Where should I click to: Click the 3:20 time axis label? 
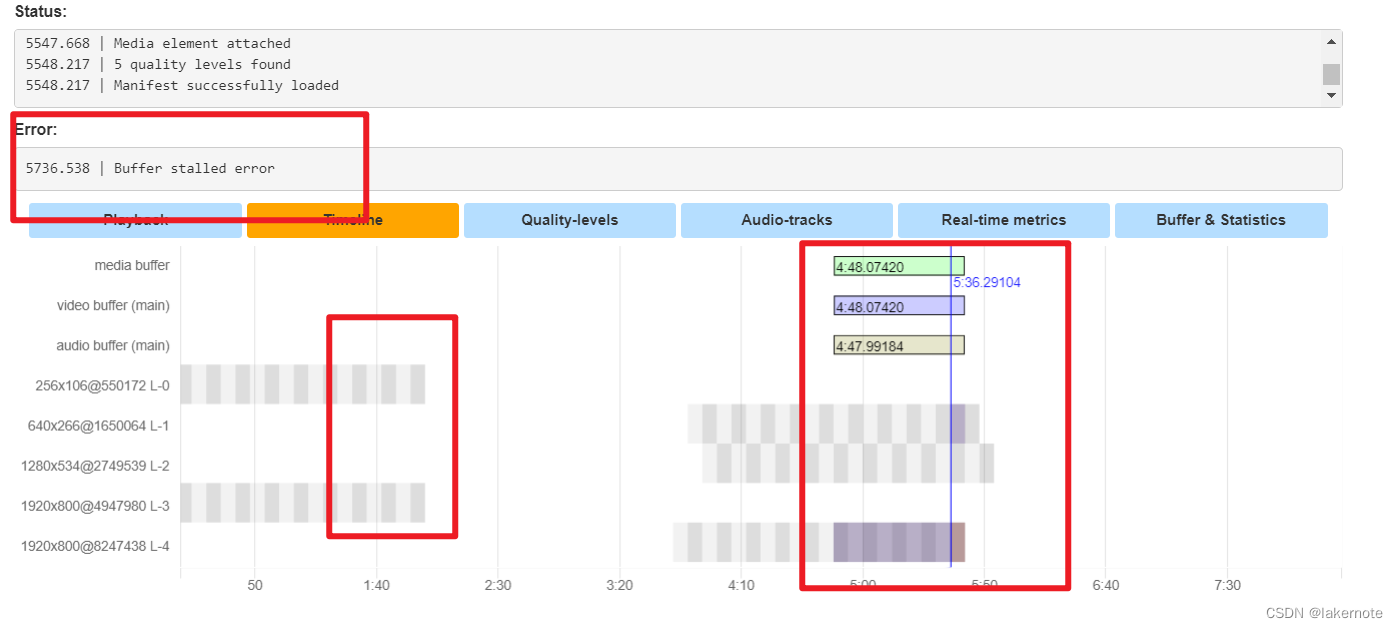pos(620,585)
